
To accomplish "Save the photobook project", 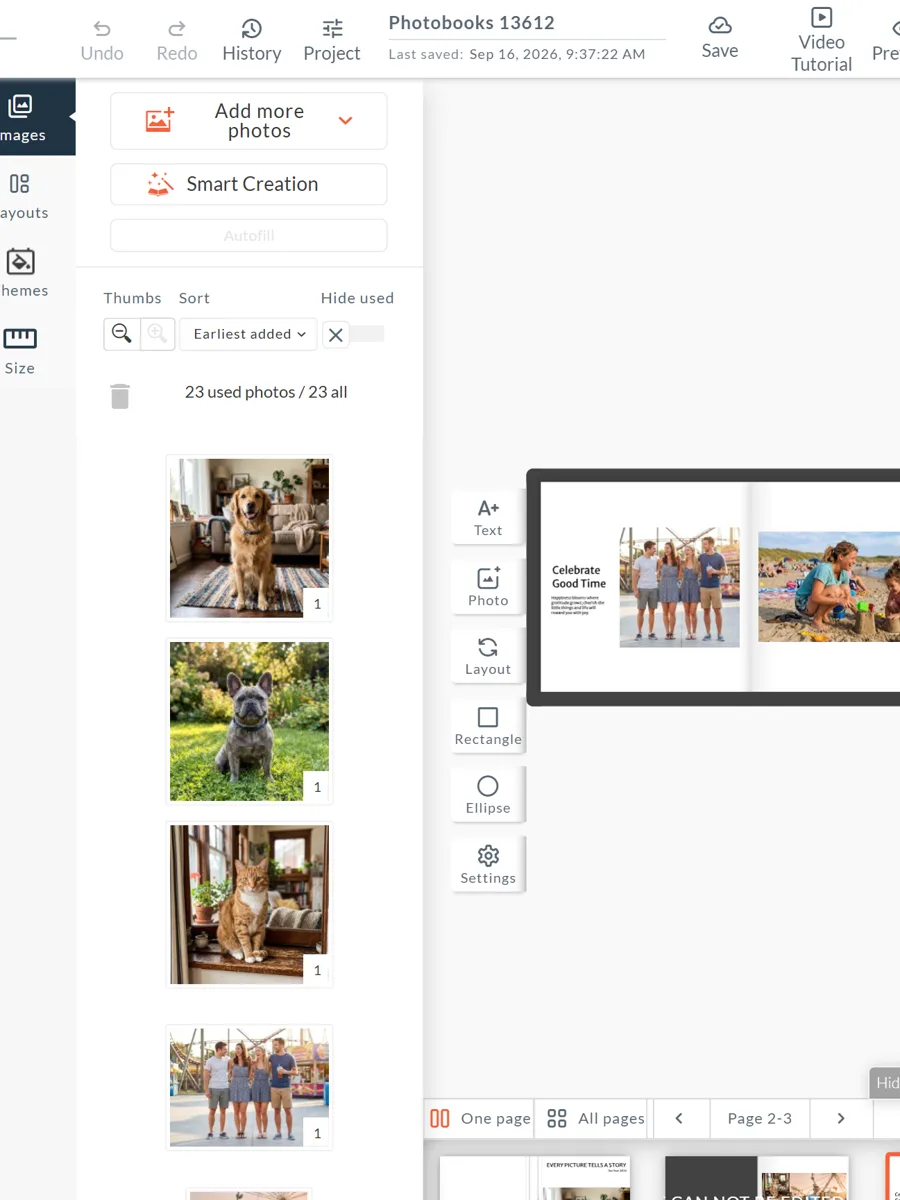I will pos(720,38).
